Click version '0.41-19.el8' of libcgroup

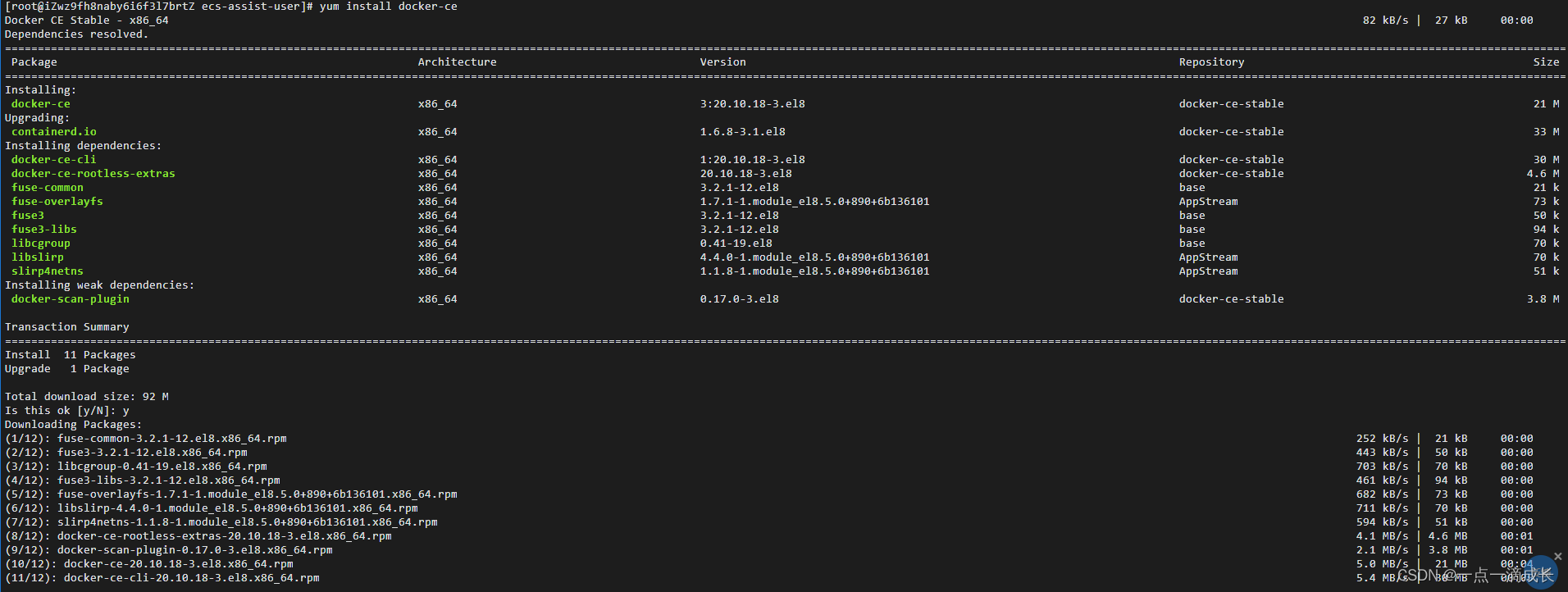click(736, 244)
